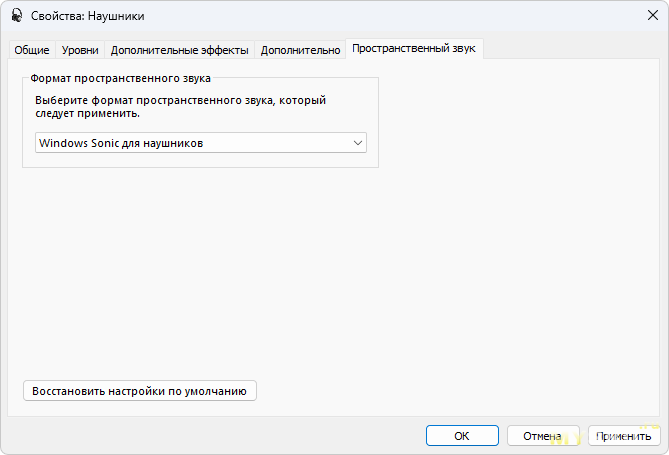669x455 pixels.
Task: Click the Отмена button
Action: point(543,436)
